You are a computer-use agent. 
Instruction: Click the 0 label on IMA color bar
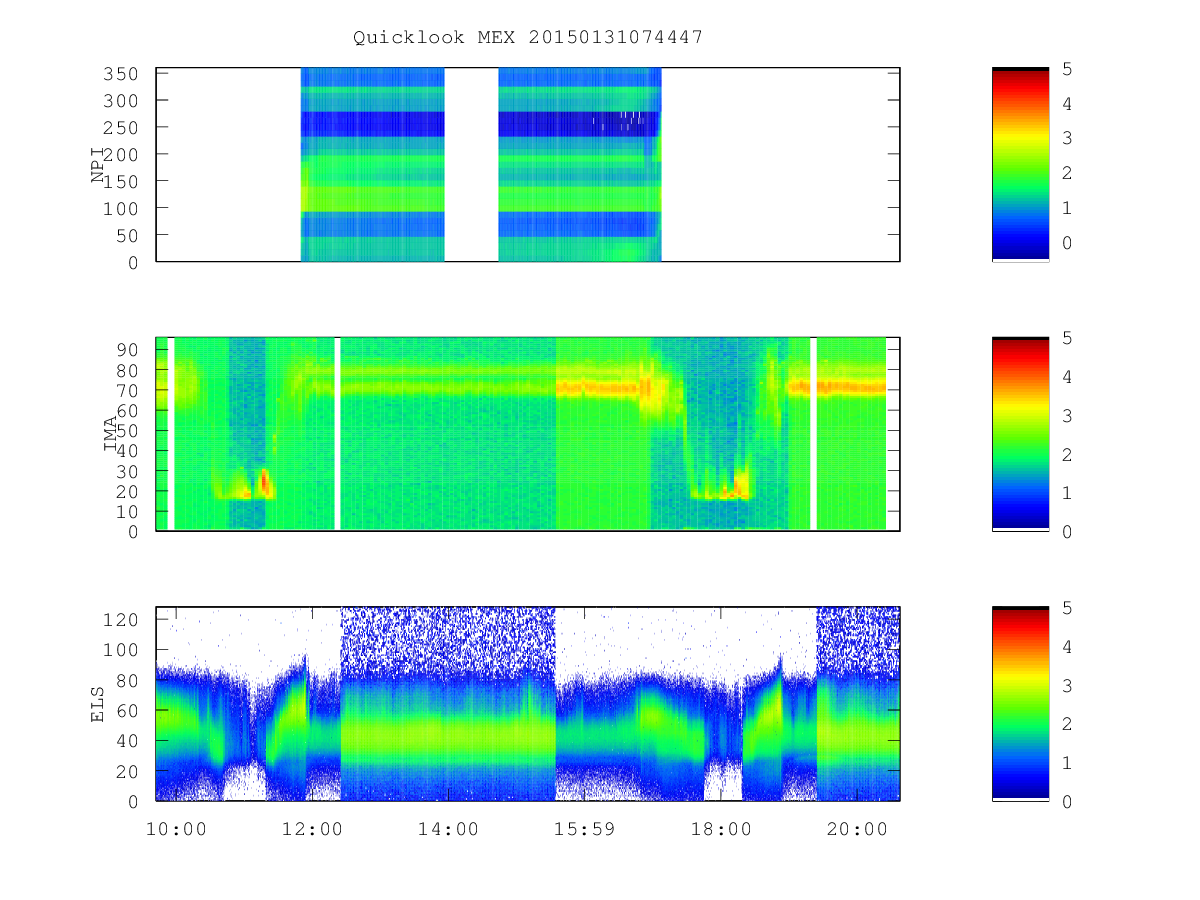pyautogui.click(x=1068, y=532)
